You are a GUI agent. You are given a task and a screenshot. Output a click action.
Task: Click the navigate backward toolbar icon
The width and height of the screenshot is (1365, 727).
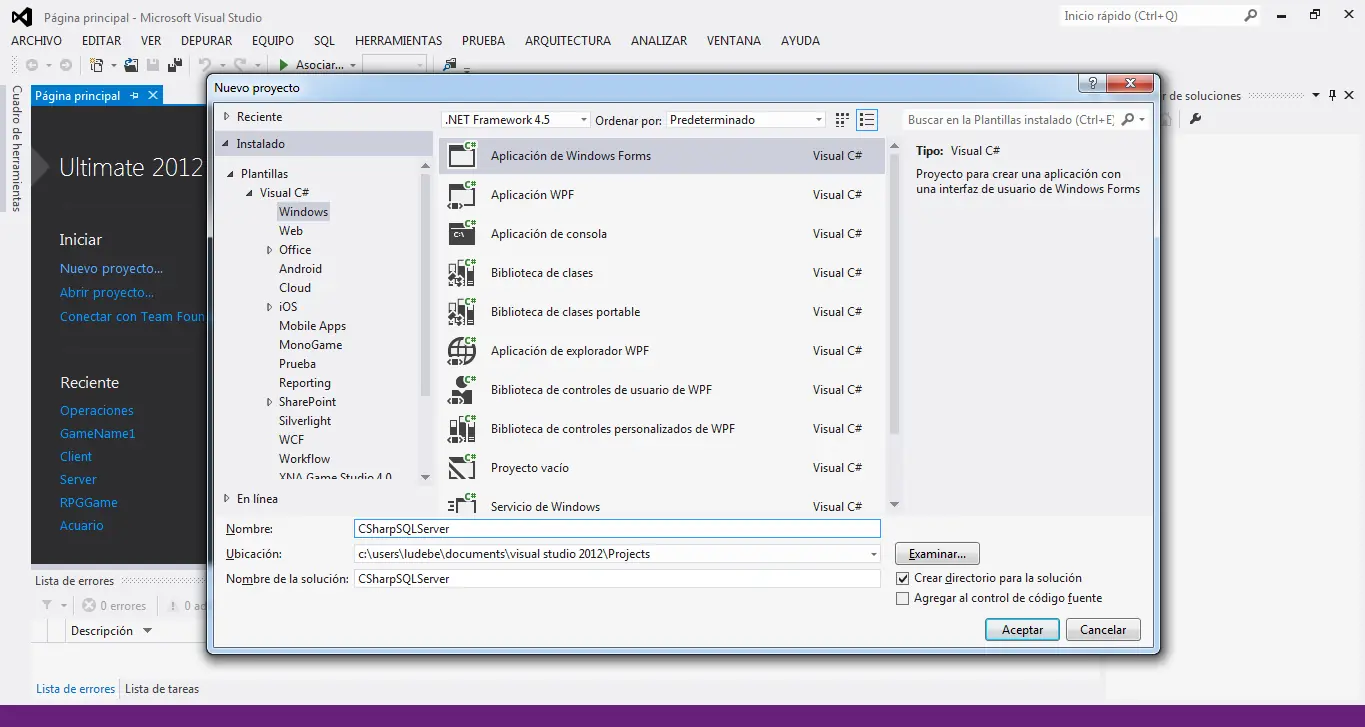32,65
